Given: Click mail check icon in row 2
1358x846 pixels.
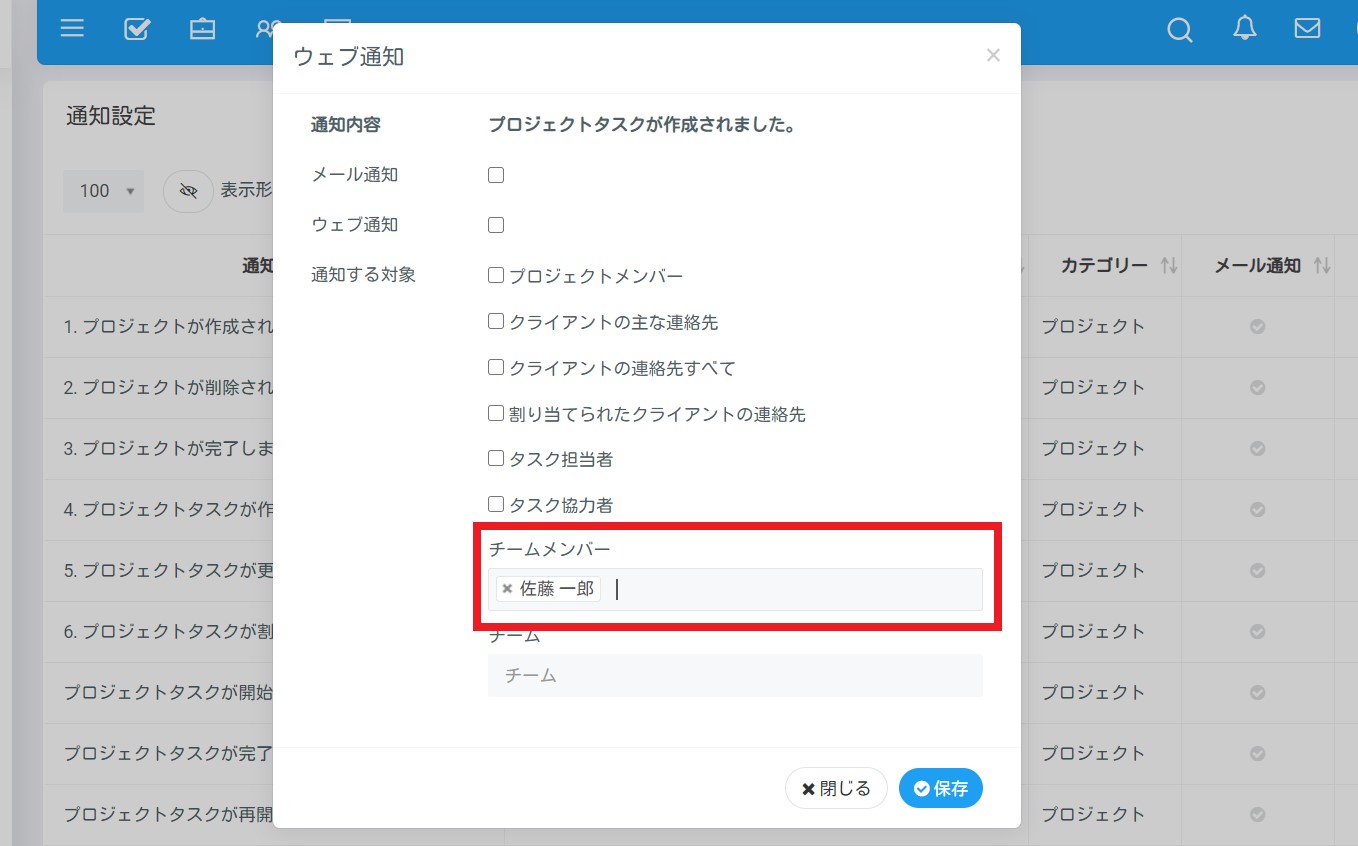Looking at the screenshot, I should click(x=1258, y=387).
